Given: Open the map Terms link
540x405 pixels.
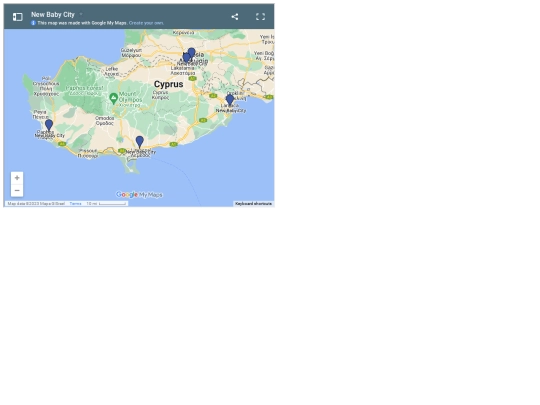Looking at the screenshot, I should coord(75,204).
